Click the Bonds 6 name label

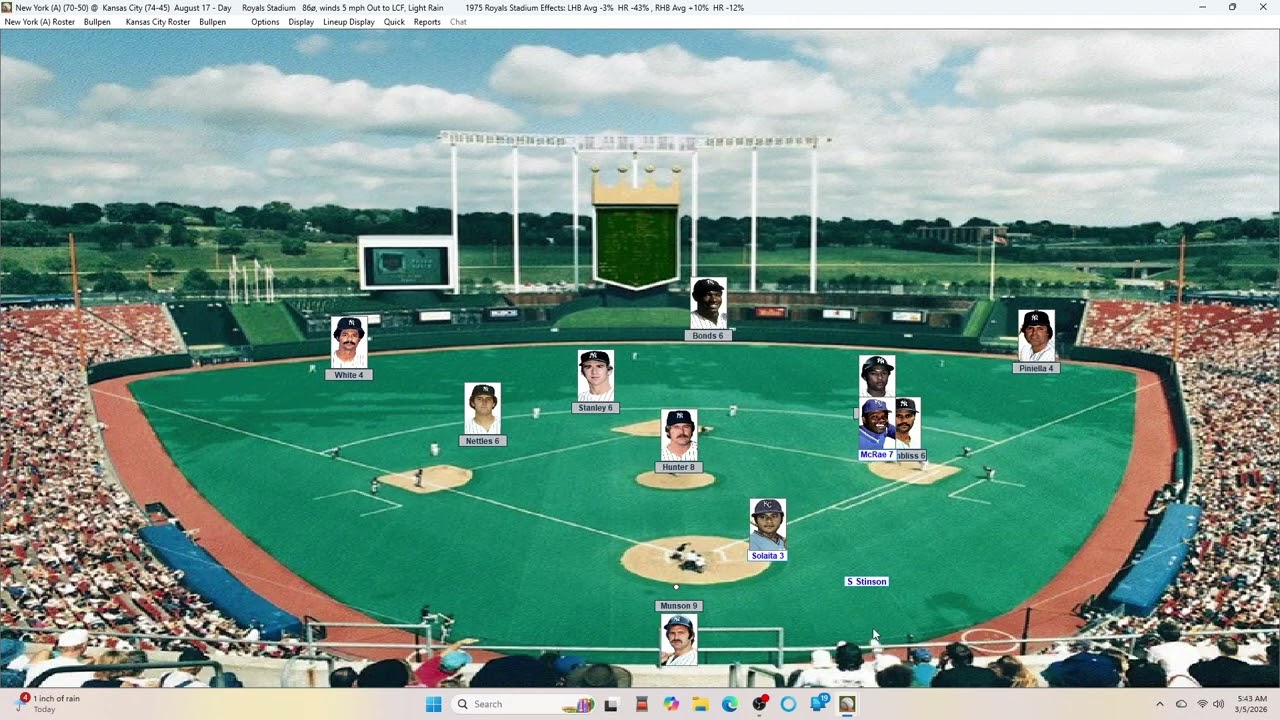[708, 336]
